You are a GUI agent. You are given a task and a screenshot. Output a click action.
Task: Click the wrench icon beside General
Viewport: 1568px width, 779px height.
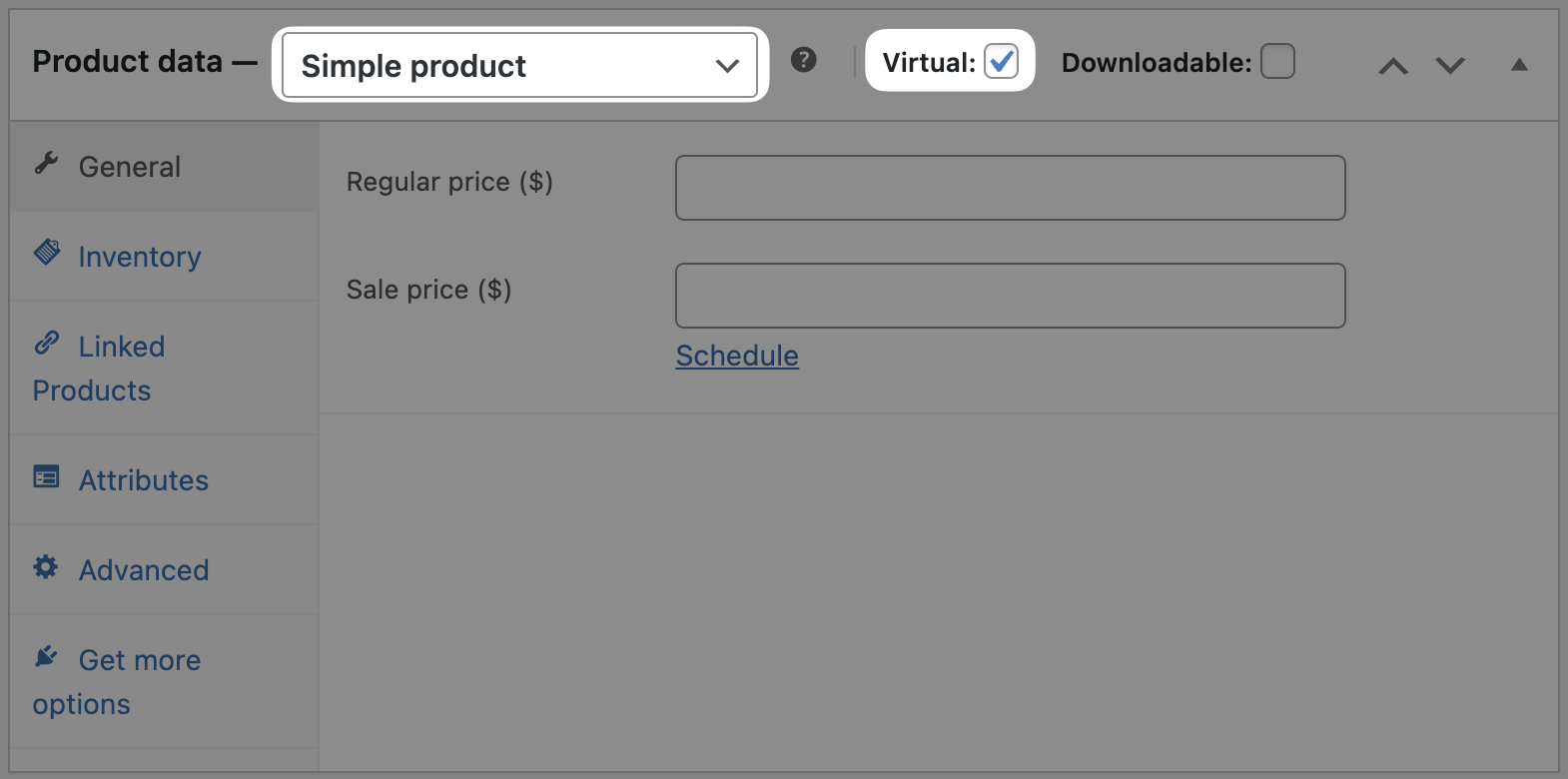pos(46,163)
